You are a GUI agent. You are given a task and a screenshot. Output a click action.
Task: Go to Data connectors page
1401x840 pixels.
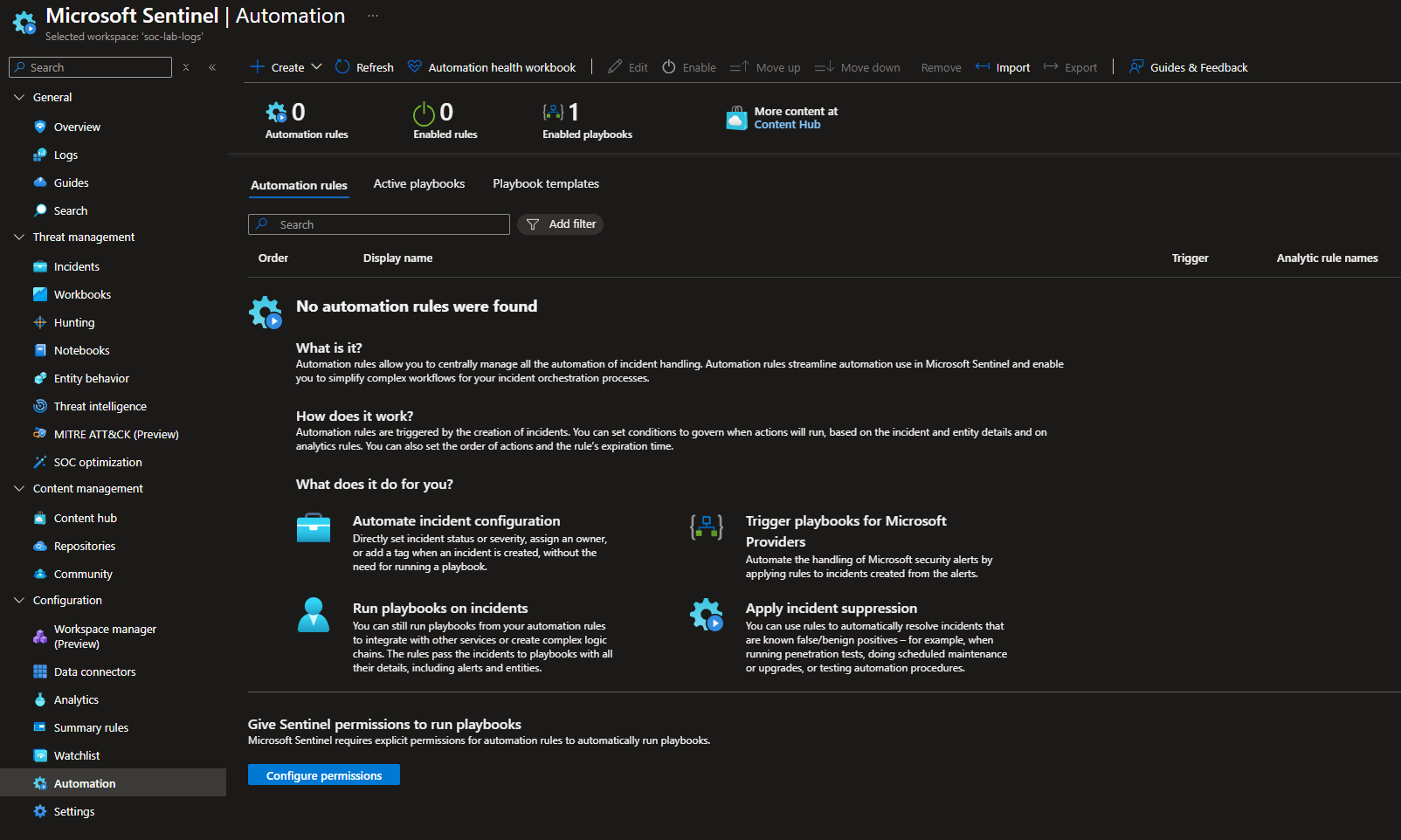click(94, 671)
